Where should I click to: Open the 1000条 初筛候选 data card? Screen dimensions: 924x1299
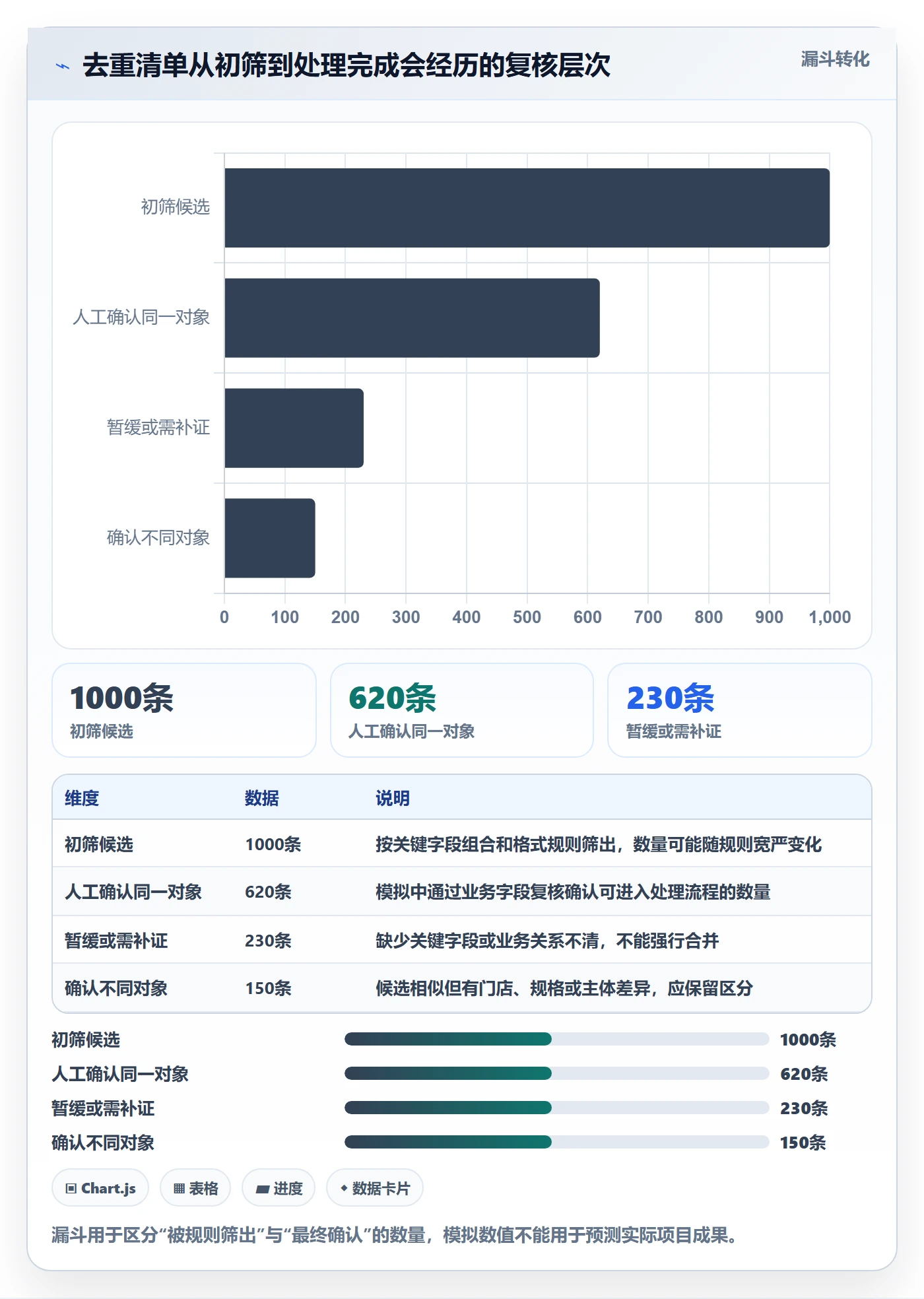click(184, 710)
